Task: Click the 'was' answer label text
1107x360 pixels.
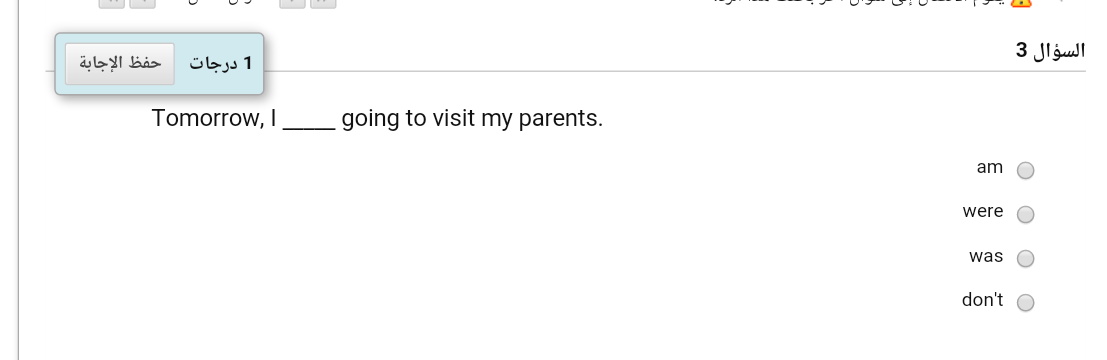Action: coord(986,256)
